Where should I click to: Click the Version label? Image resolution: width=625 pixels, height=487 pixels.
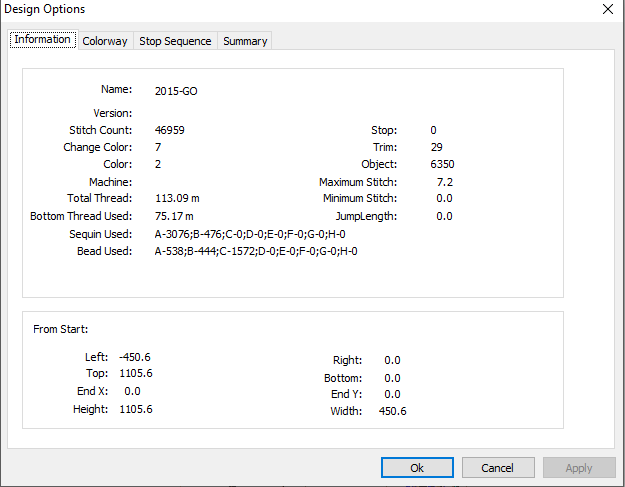[x=112, y=113]
